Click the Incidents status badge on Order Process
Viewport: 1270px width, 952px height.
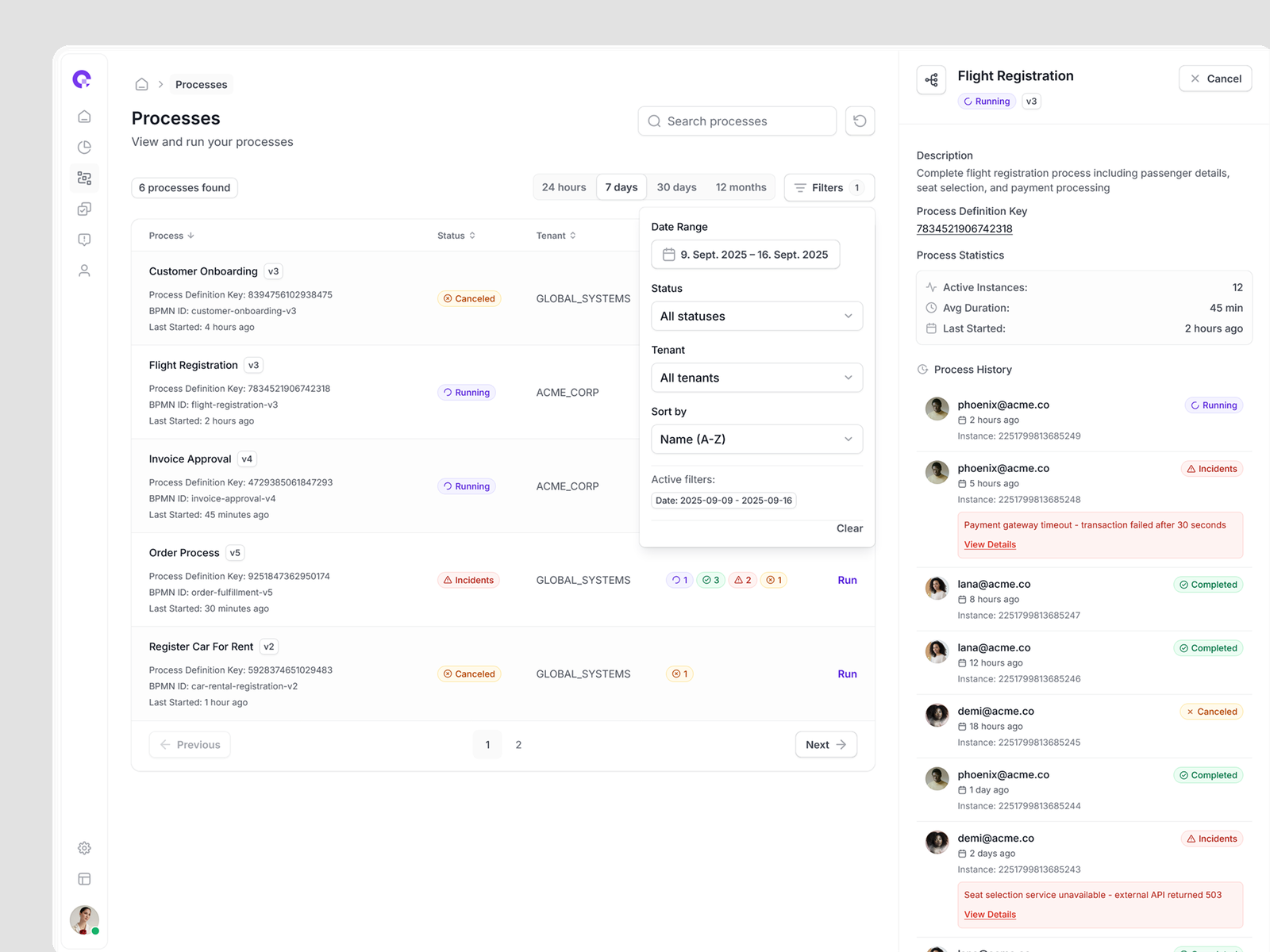click(x=468, y=580)
